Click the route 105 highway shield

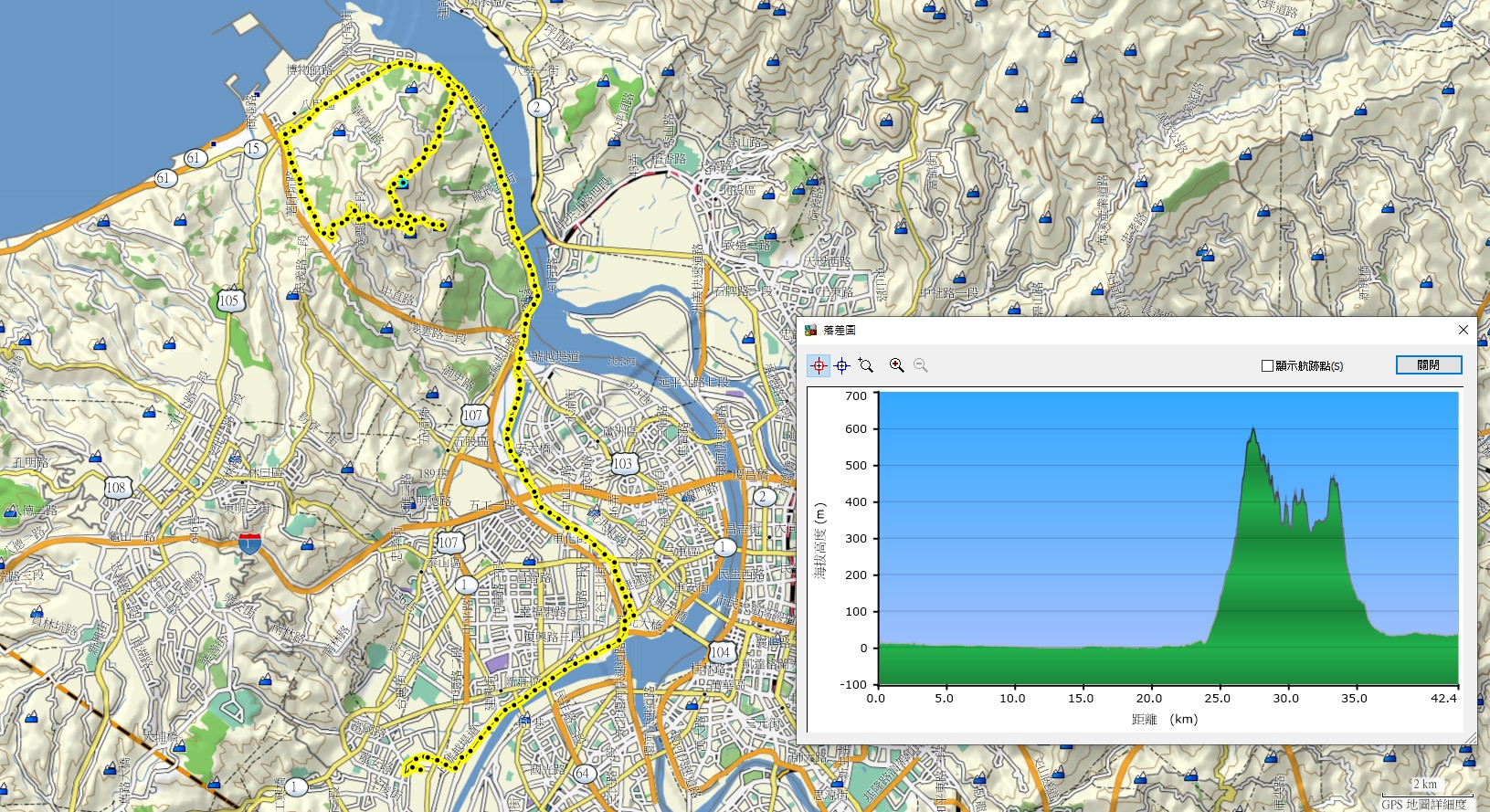pos(229,301)
